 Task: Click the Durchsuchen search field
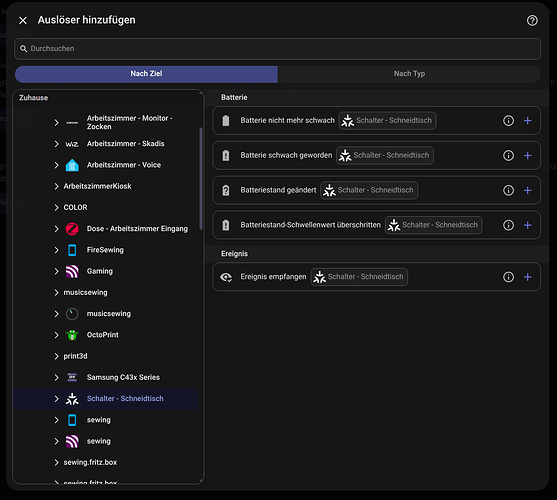click(x=277, y=49)
